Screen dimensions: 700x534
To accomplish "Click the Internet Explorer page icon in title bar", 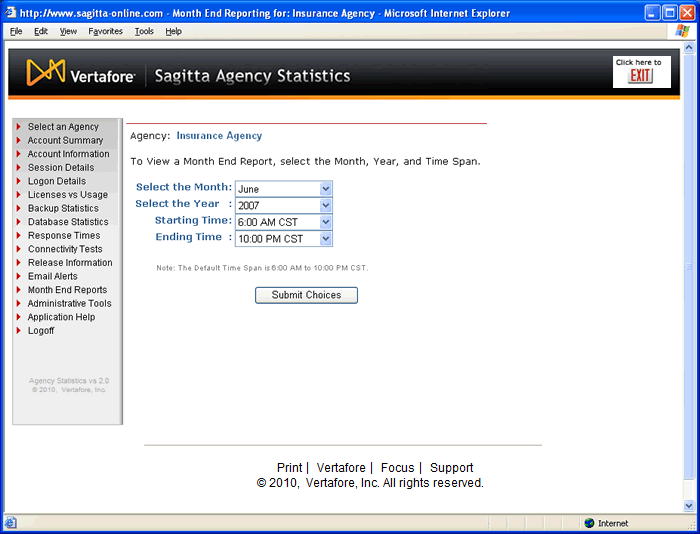I will tap(10, 13).
